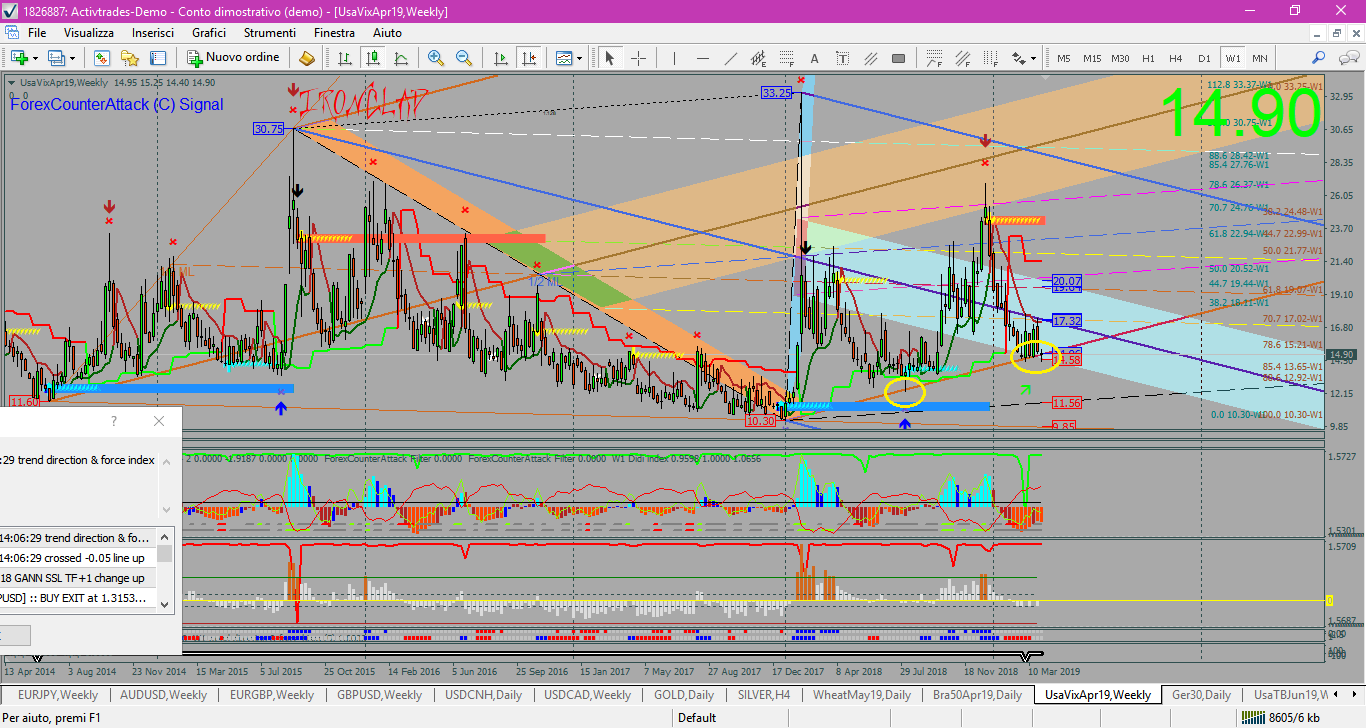Open the Finestra menu
The width and height of the screenshot is (1366, 728).
point(334,33)
